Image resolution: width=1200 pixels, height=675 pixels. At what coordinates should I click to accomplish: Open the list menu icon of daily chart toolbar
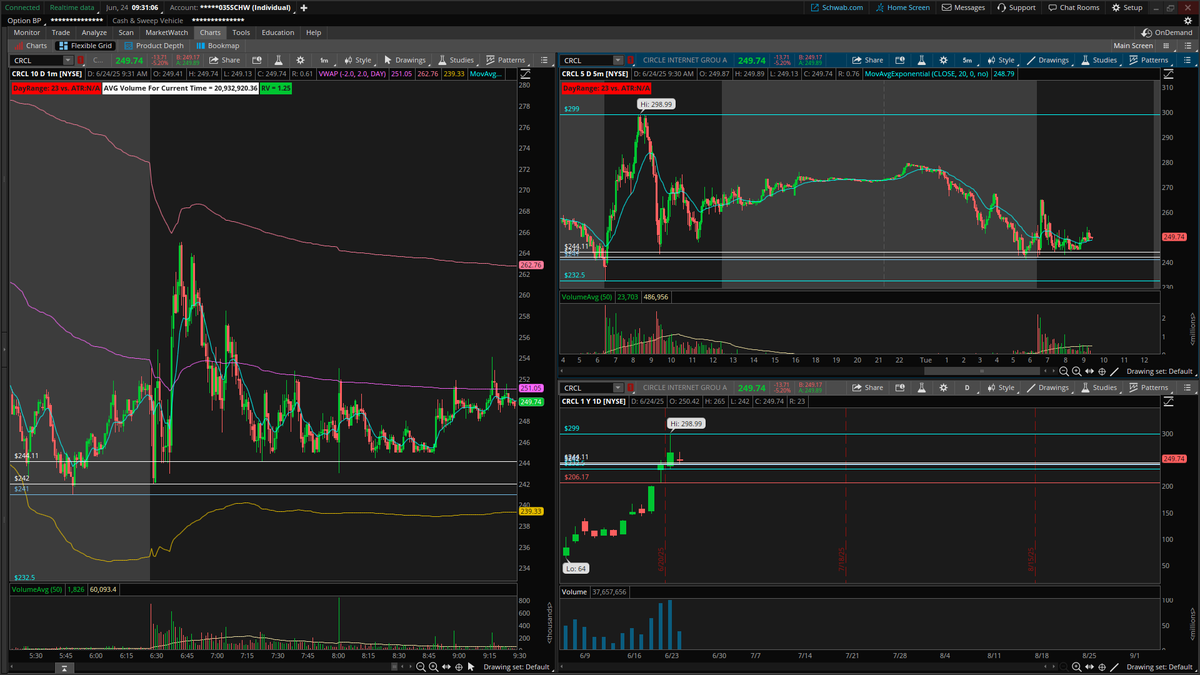pyautogui.click(x=1187, y=387)
